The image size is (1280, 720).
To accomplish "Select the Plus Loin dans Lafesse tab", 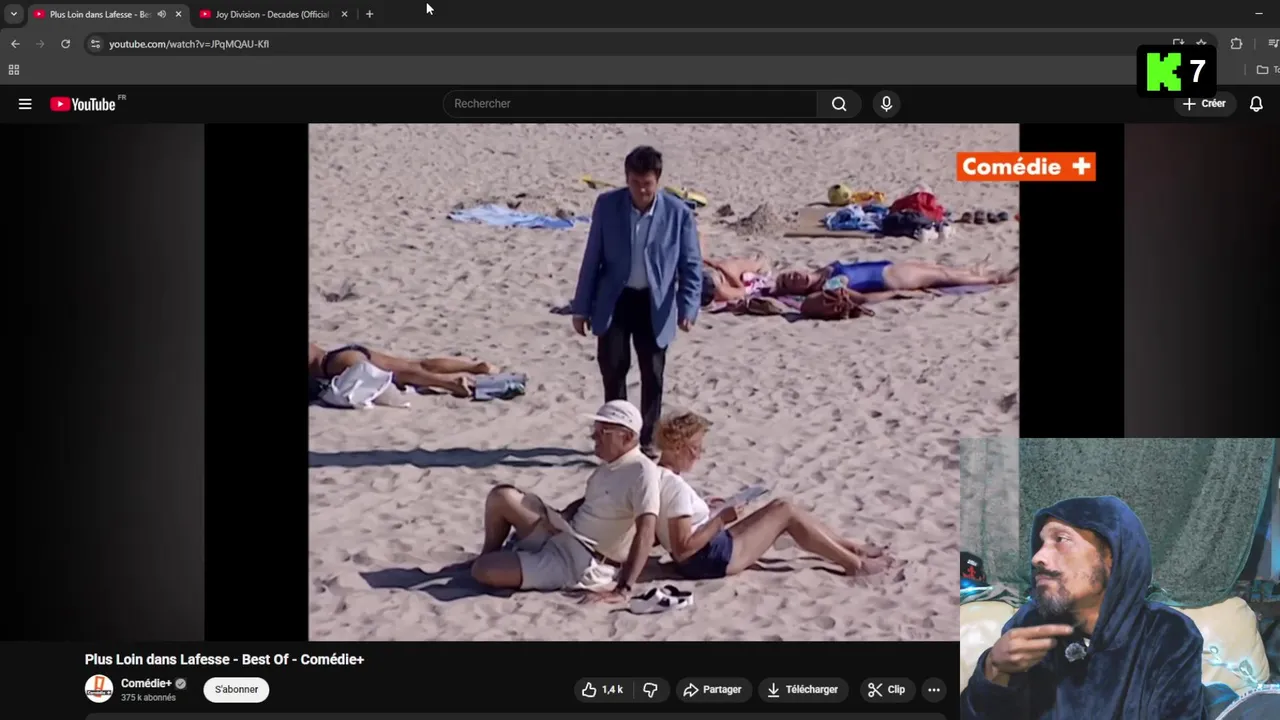I will click(100, 14).
